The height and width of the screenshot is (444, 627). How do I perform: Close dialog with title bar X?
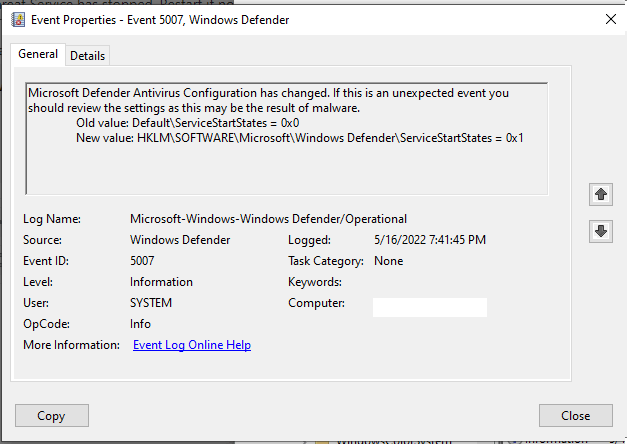(611, 19)
